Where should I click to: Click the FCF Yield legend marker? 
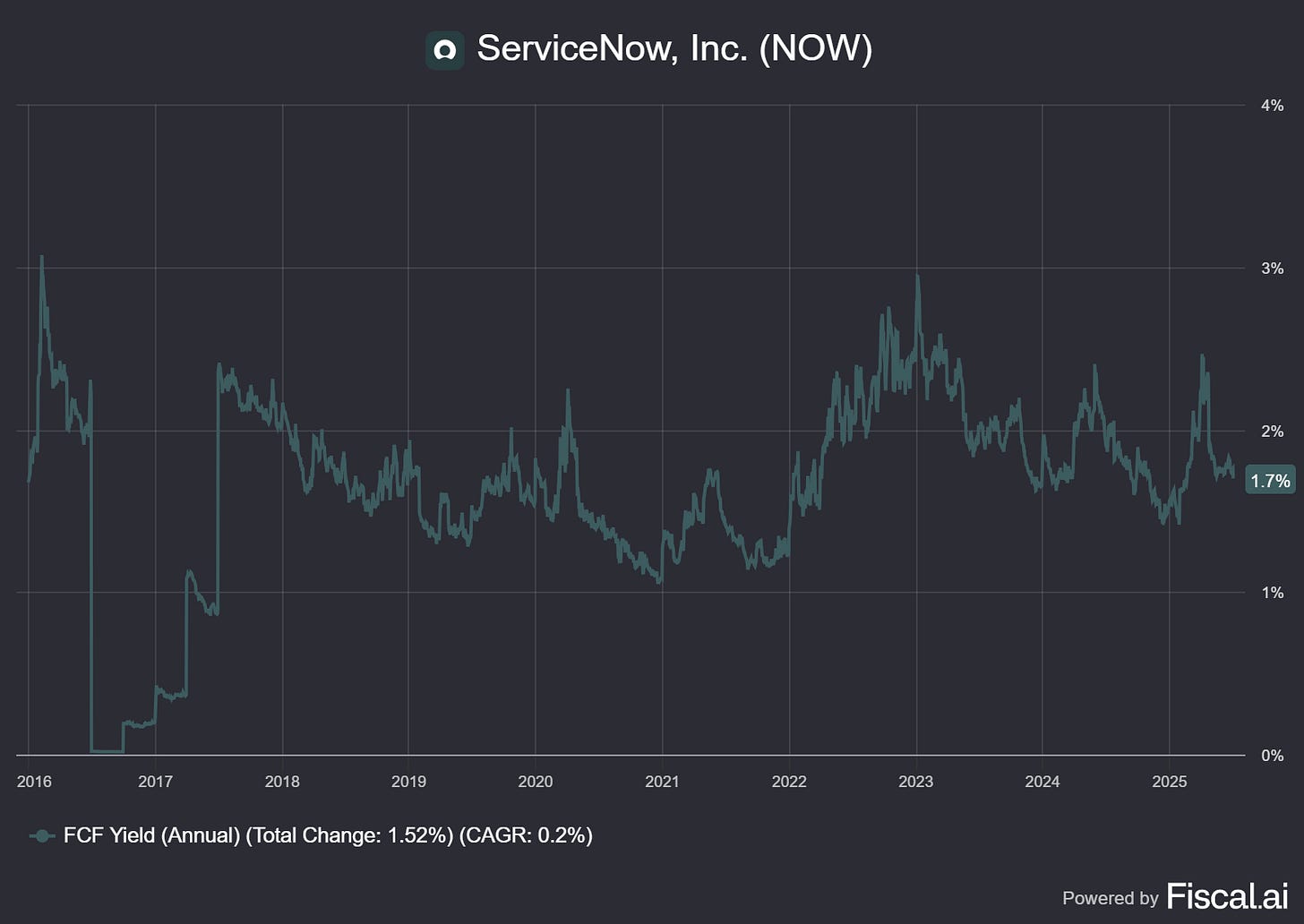pos(42,836)
